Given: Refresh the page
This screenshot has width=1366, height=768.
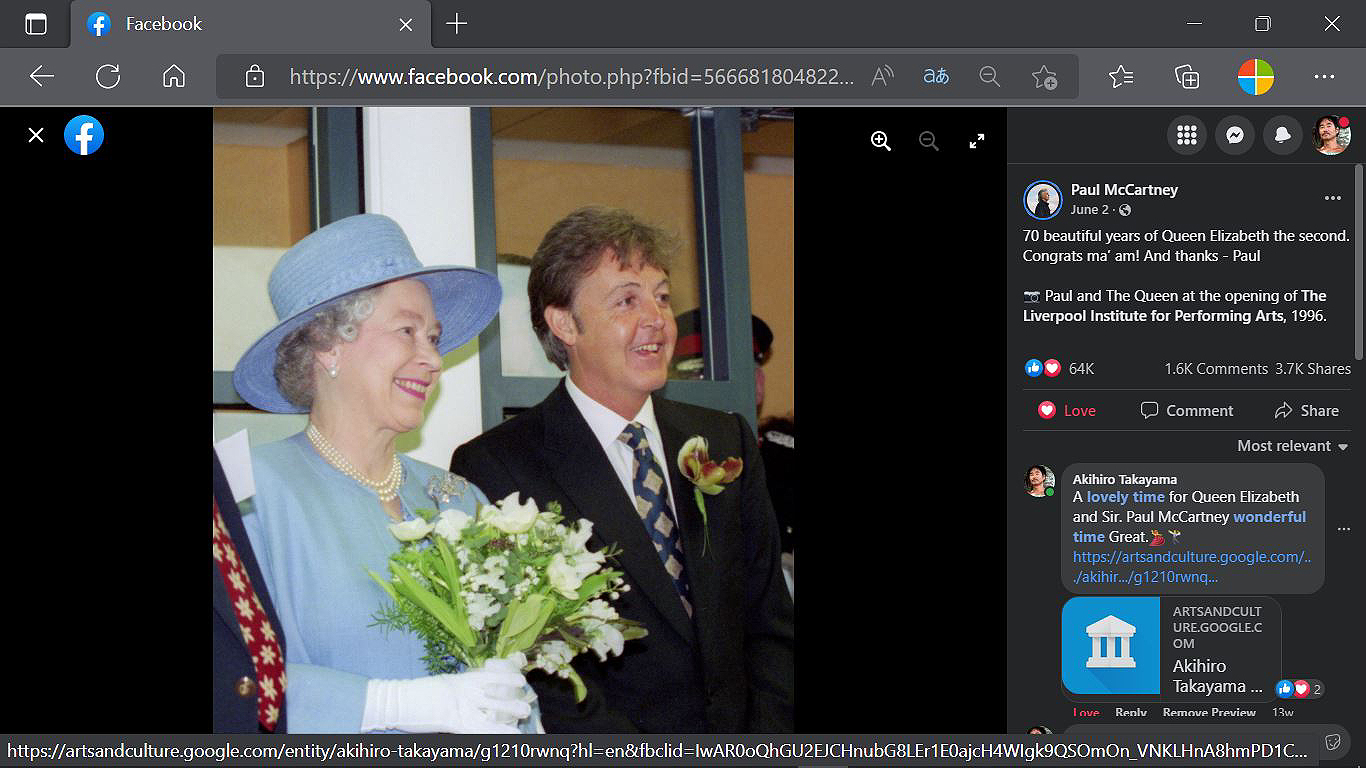Looking at the screenshot, I should [x=108, y=76].
